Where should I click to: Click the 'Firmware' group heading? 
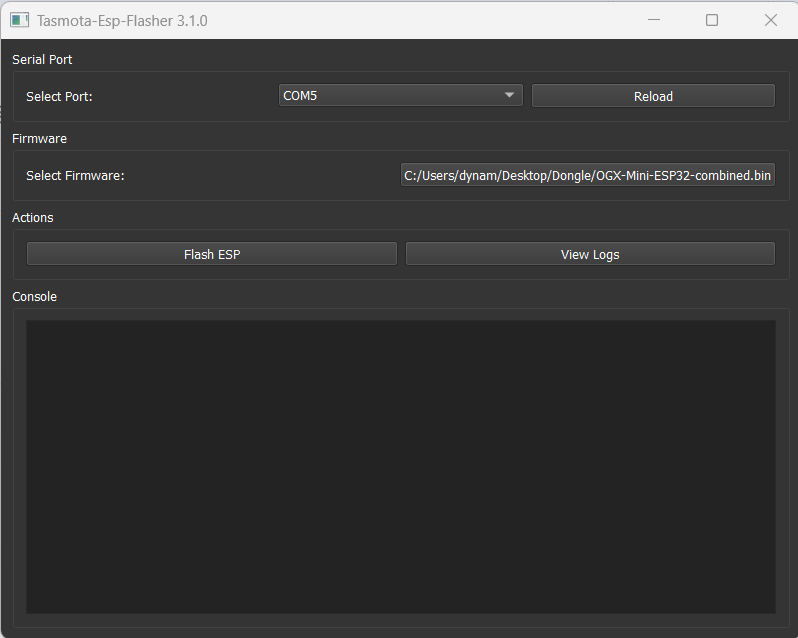[x=39, y=138]
